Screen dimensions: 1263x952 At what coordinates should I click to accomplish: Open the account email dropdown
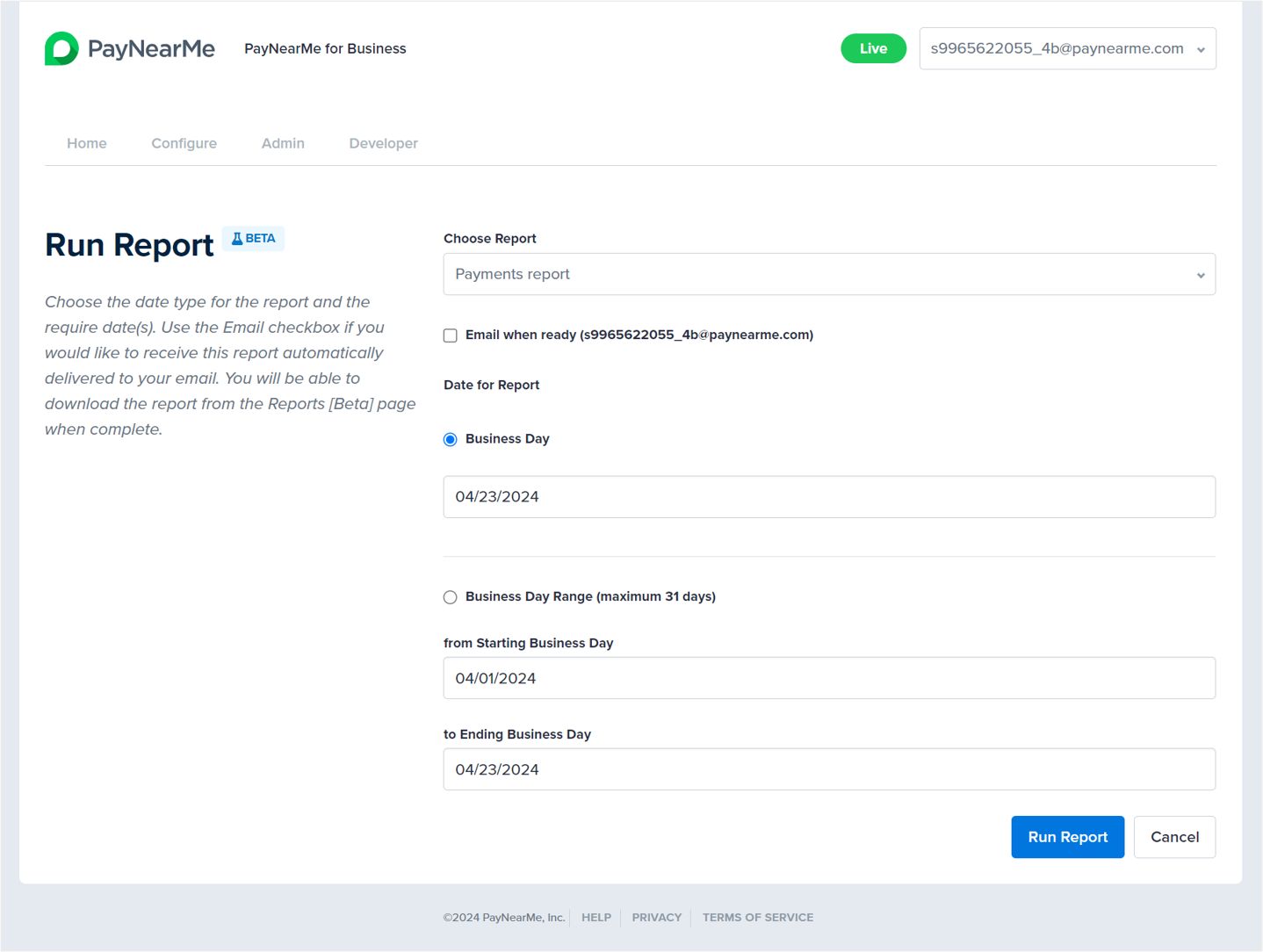pos(1067,48)
